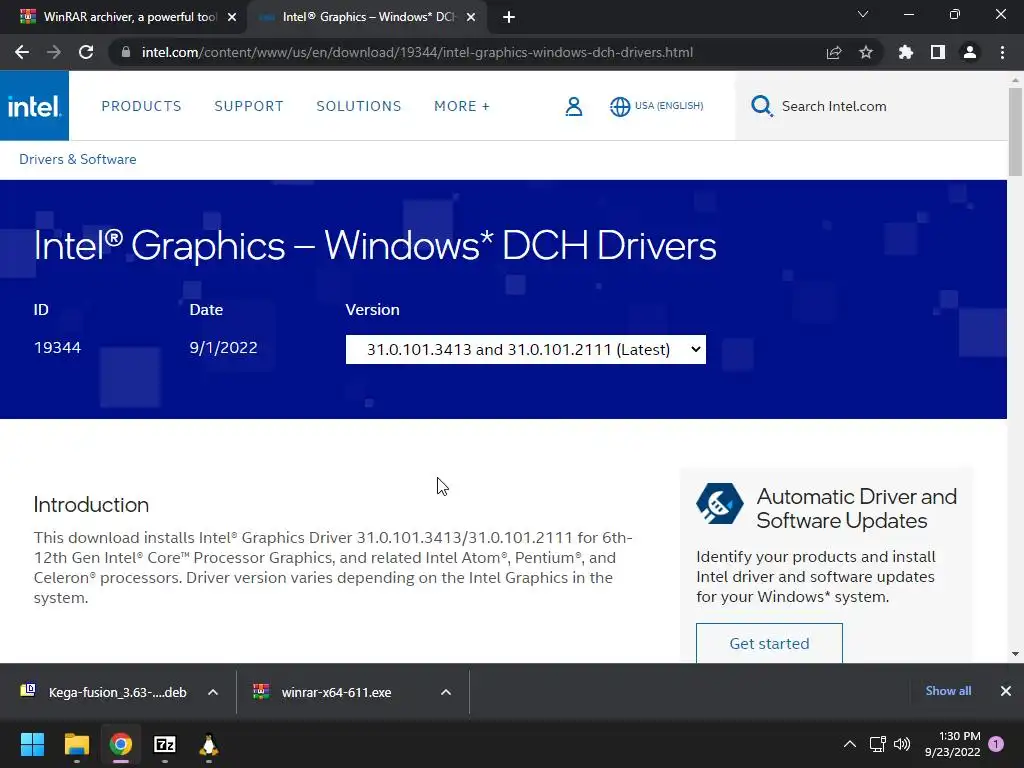The height and width of the screenshot is (768, 1024).
Task: Close the Intel Graphics tab
Action: 471,17
